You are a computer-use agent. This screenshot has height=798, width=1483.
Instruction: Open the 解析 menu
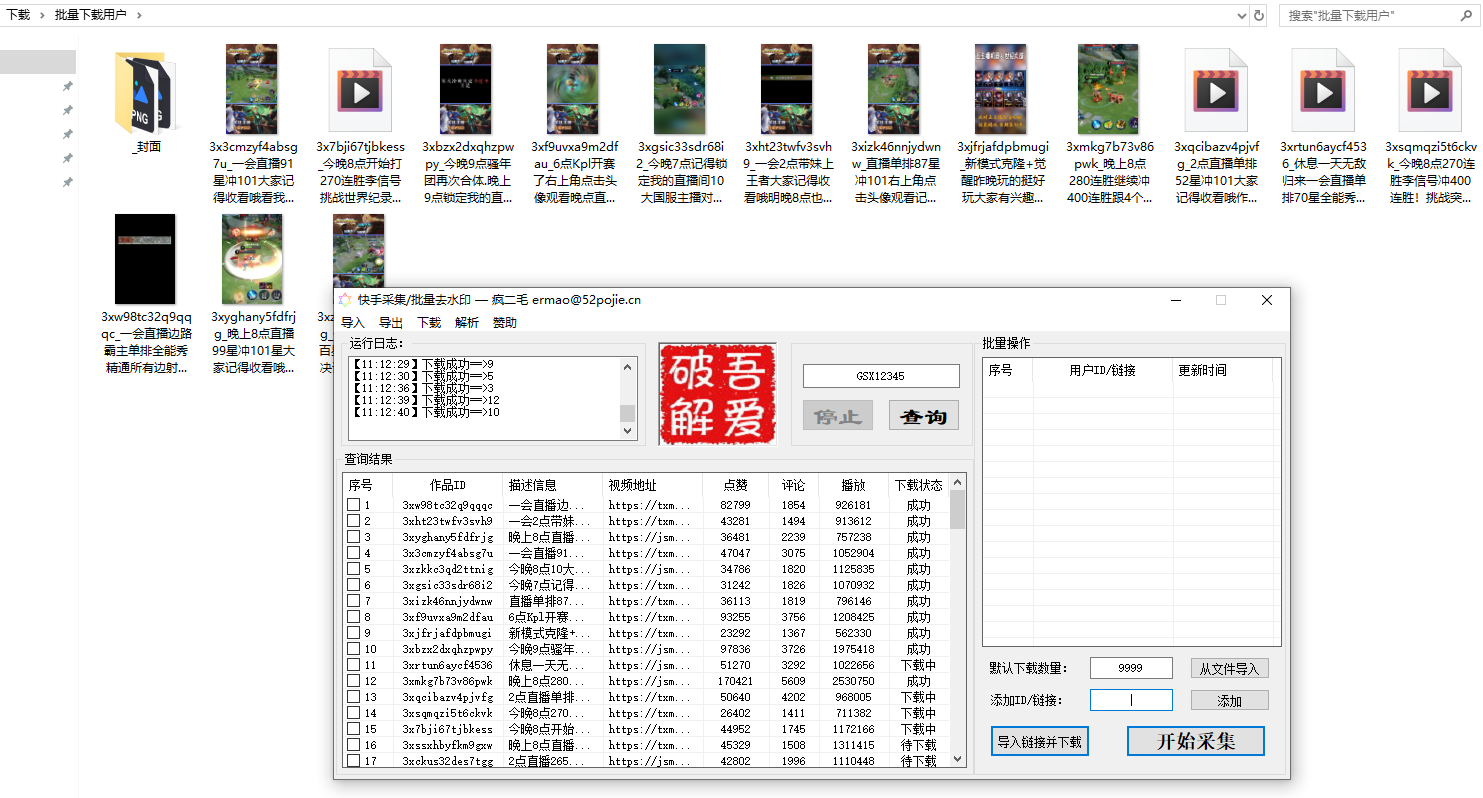click(467, 323)
